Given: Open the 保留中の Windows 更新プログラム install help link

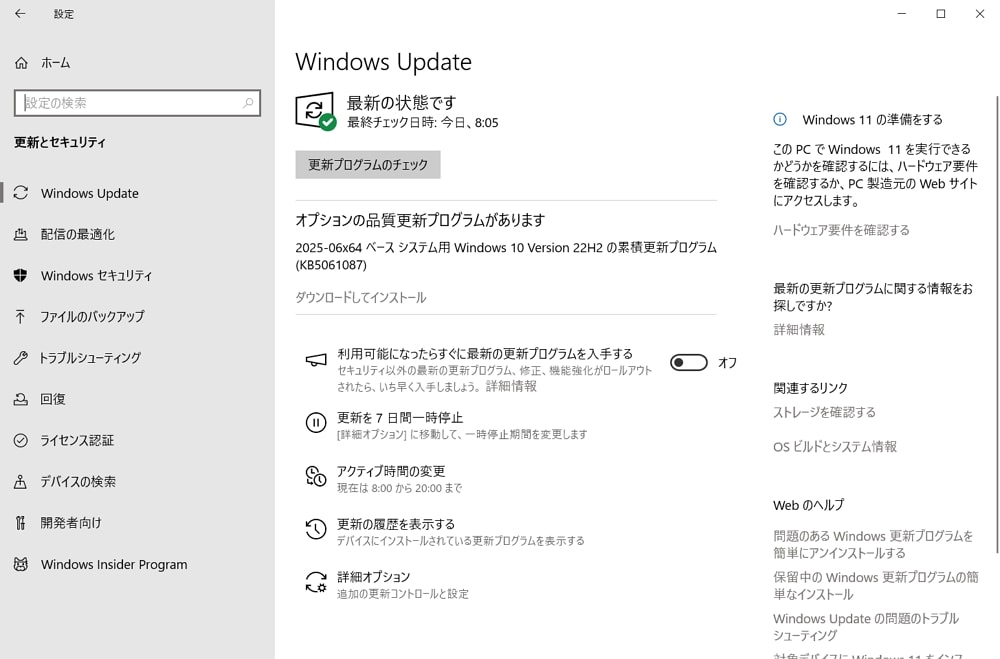Looking at the screenshot, I should point(876,586).
